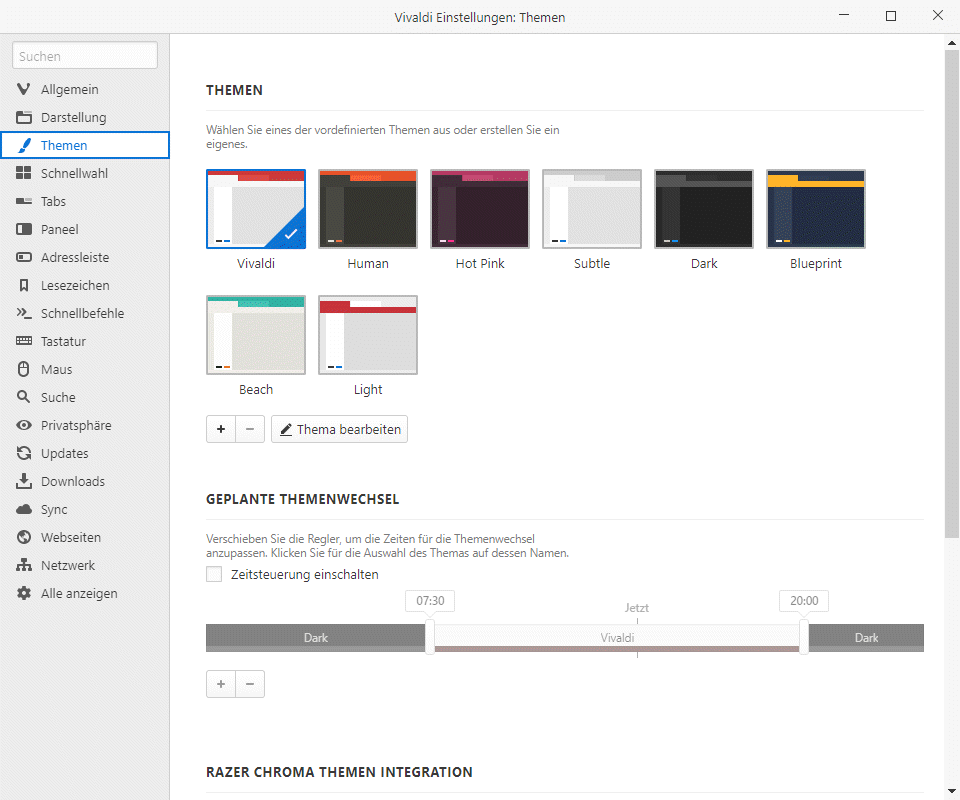This screenshot has height=800, width=960.
Task: Click the Vivaldi segment in schedule bar
Action: 617,637
